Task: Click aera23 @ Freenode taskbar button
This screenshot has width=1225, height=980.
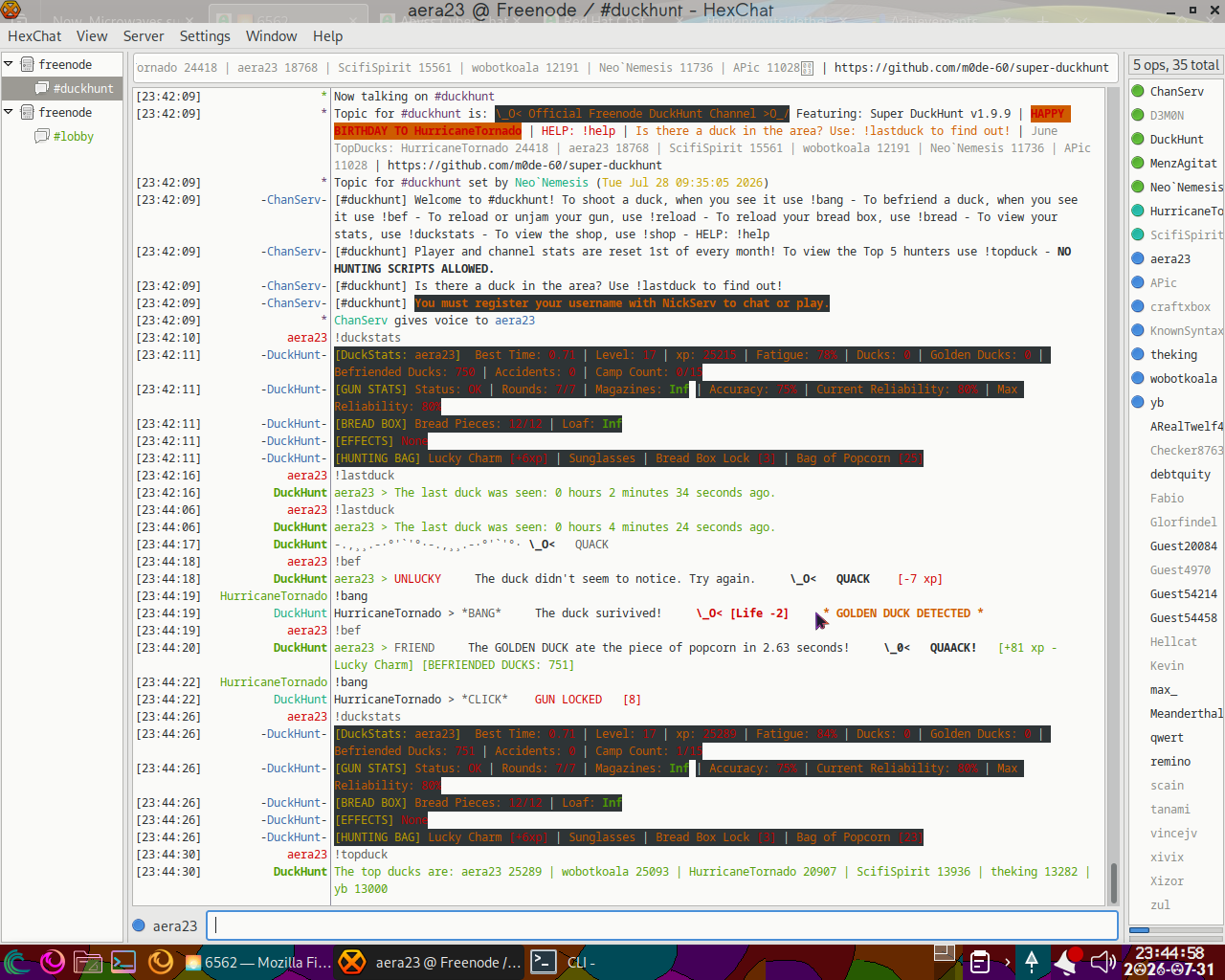Action: [x=431, y=962]
